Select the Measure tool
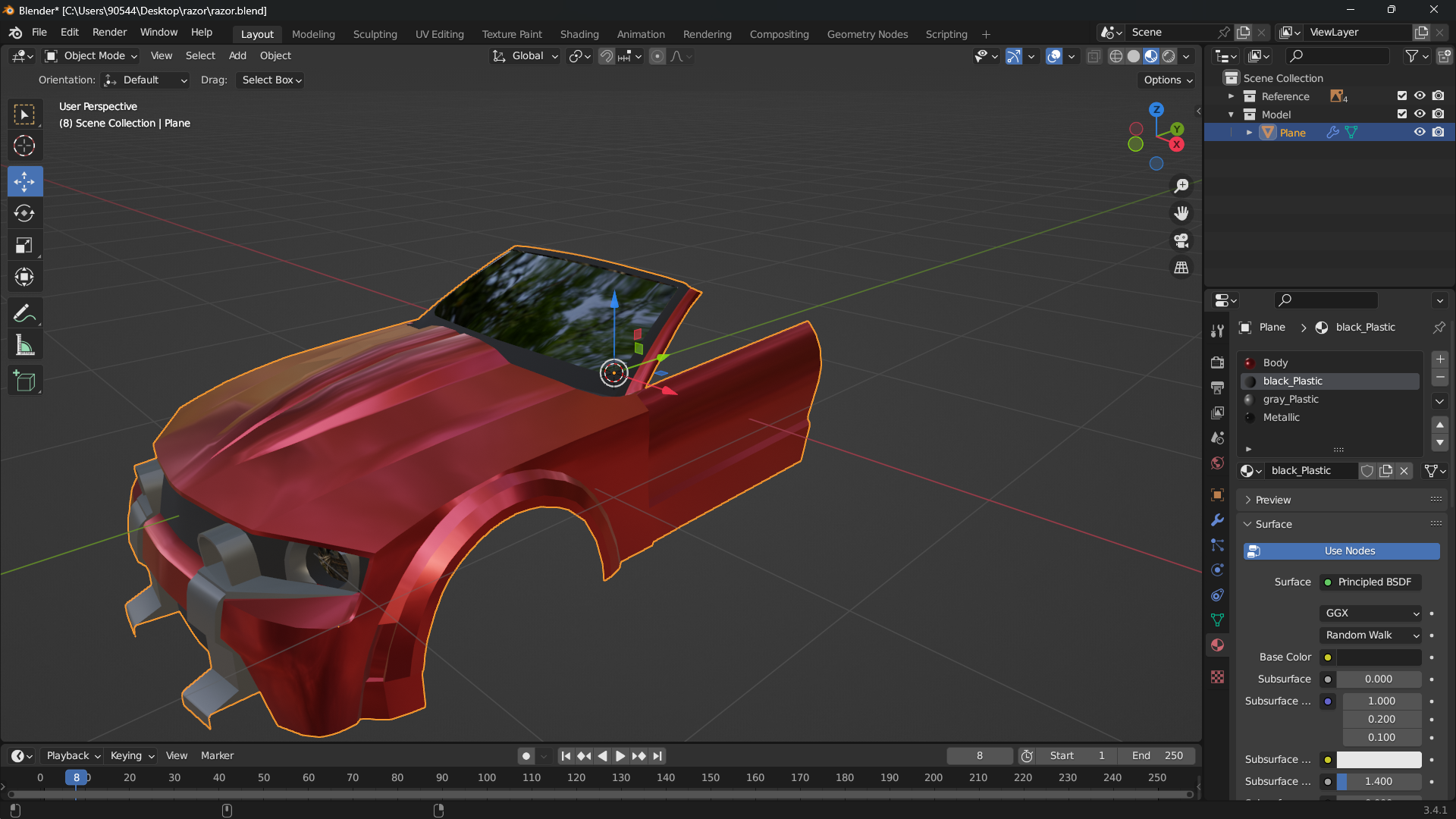 click(24, 346)
